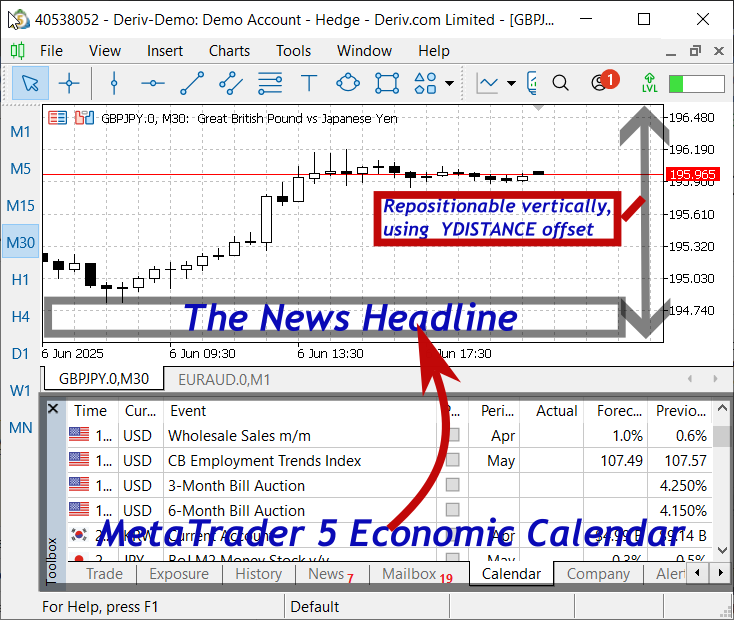Select the M30 timeframe button
This screenshot has width=734, height=620.
(x=20, y=243)
